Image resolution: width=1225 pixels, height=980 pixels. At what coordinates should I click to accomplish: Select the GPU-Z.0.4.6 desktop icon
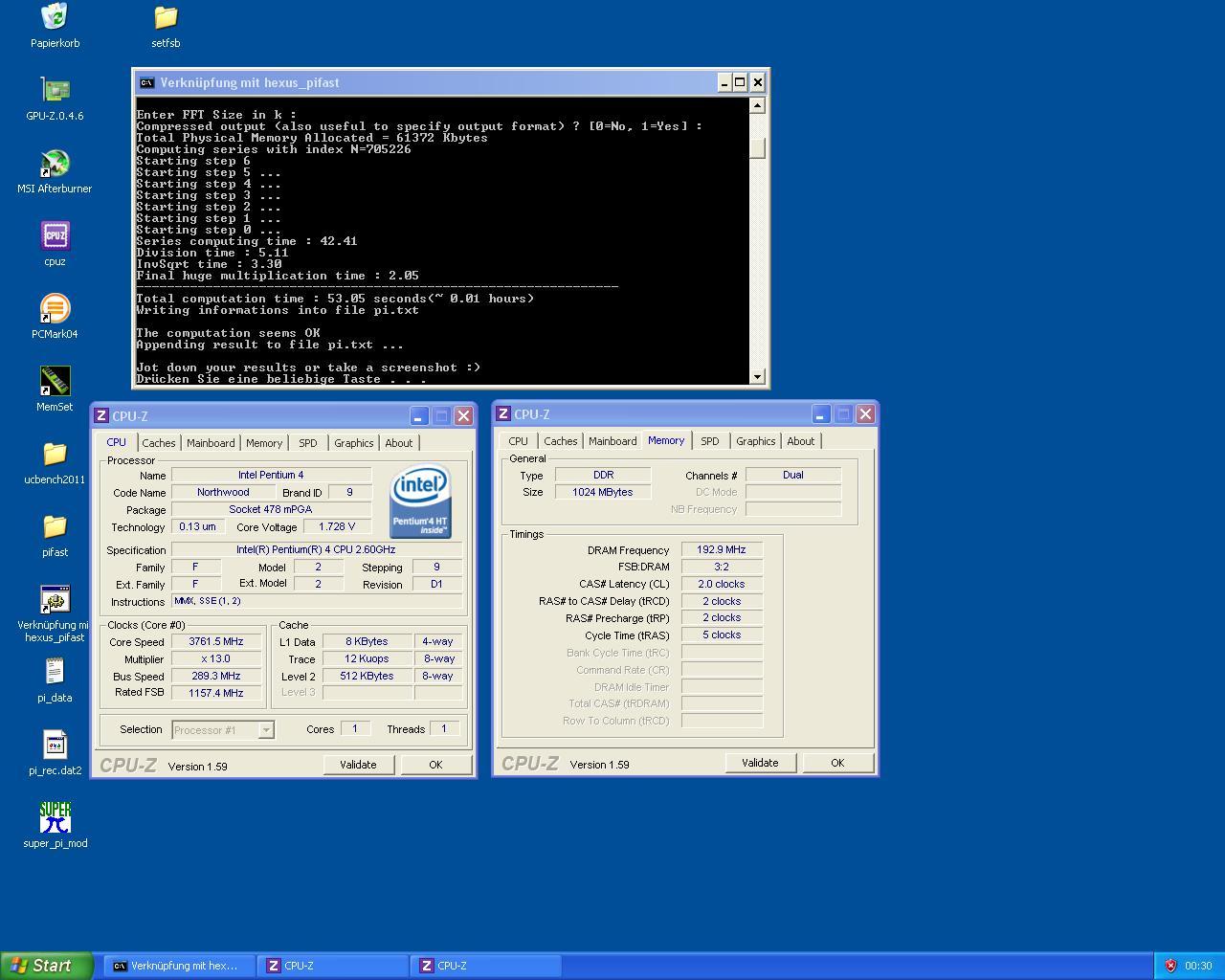point(55,90)
